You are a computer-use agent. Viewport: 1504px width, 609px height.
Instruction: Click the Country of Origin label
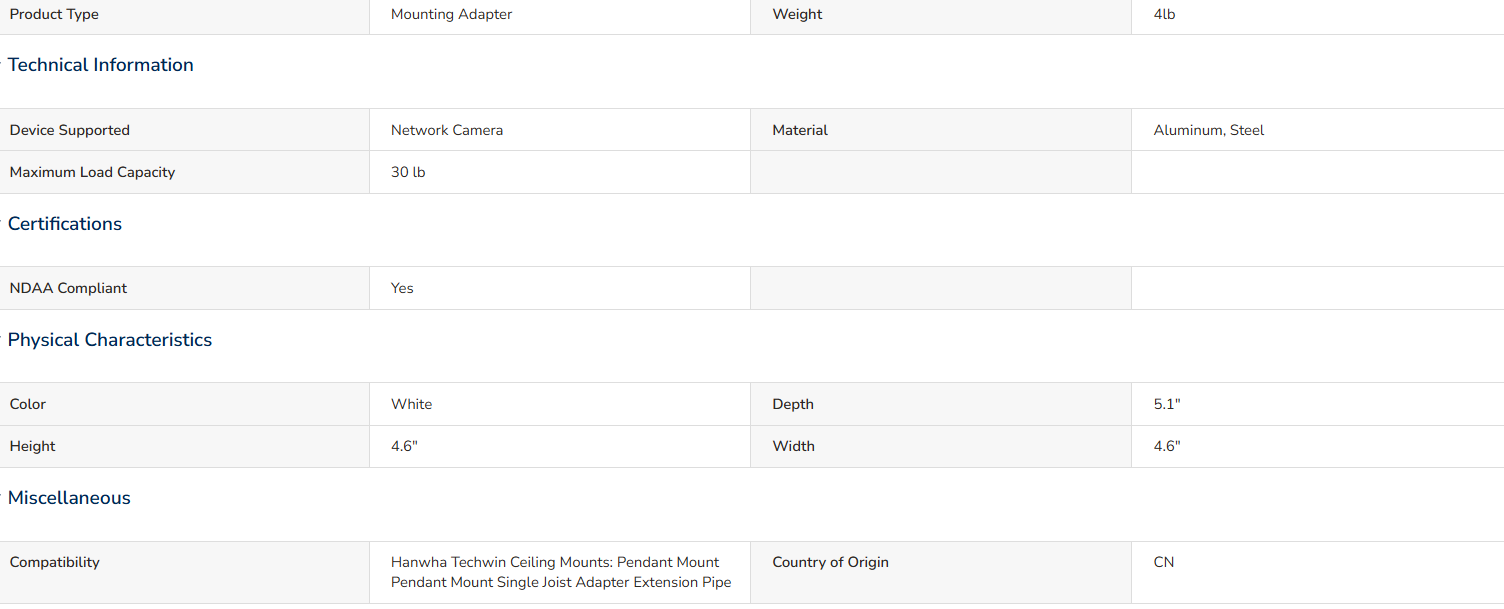click(x=830, y=562)
